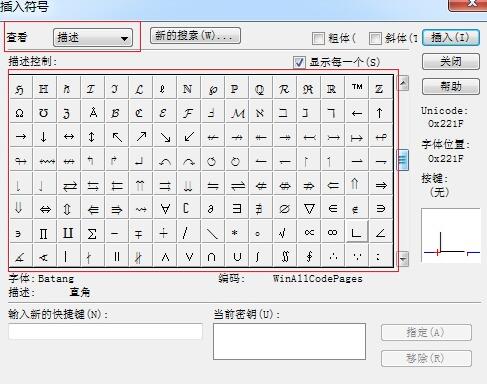The height and width of the screenshot is (384, 487).
Task: Pick the north-west arrow ↖ symbol
Action: [x=117, y=137]
